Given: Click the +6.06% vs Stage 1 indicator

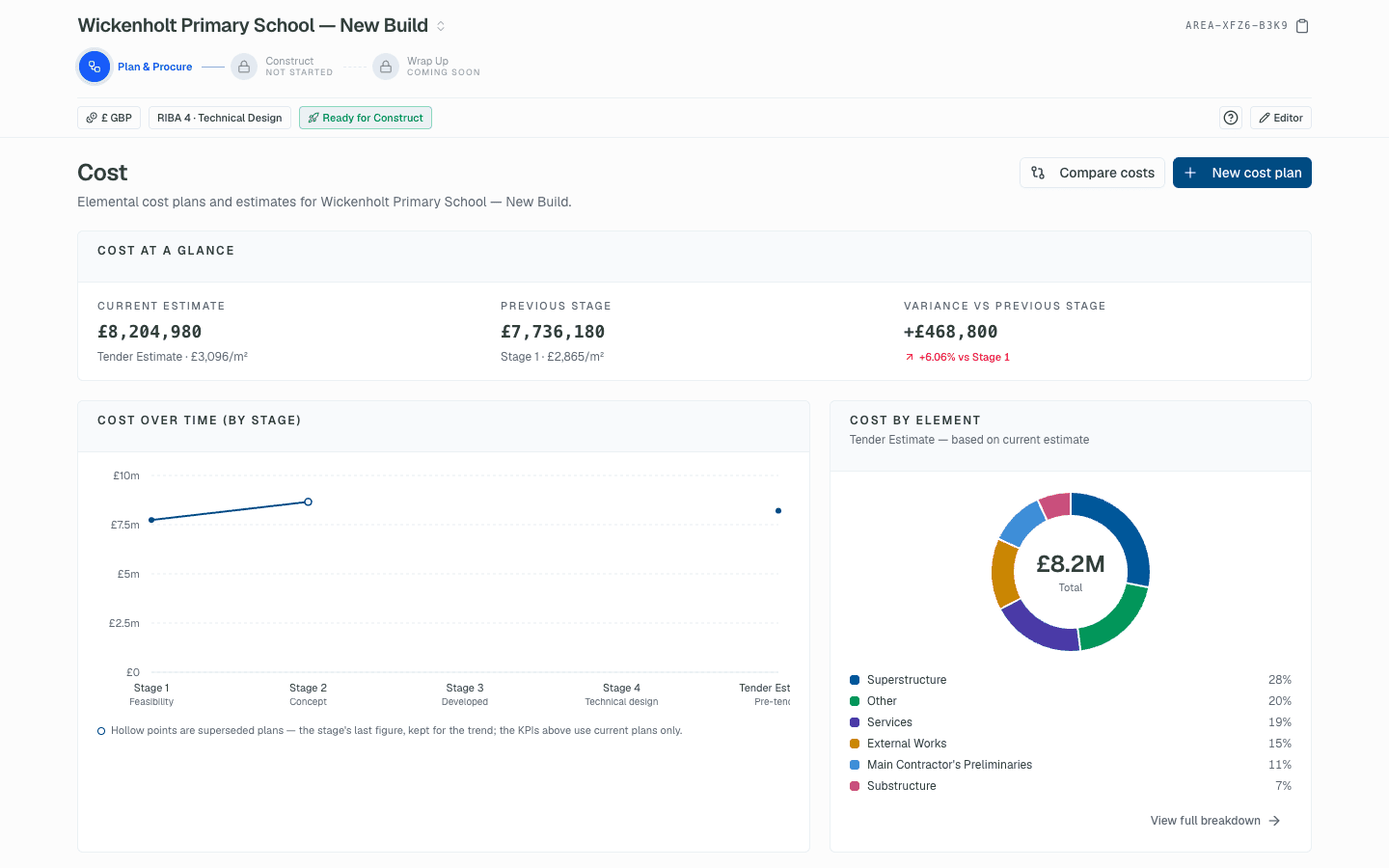Looking at the screenshot, I should 957,357.
